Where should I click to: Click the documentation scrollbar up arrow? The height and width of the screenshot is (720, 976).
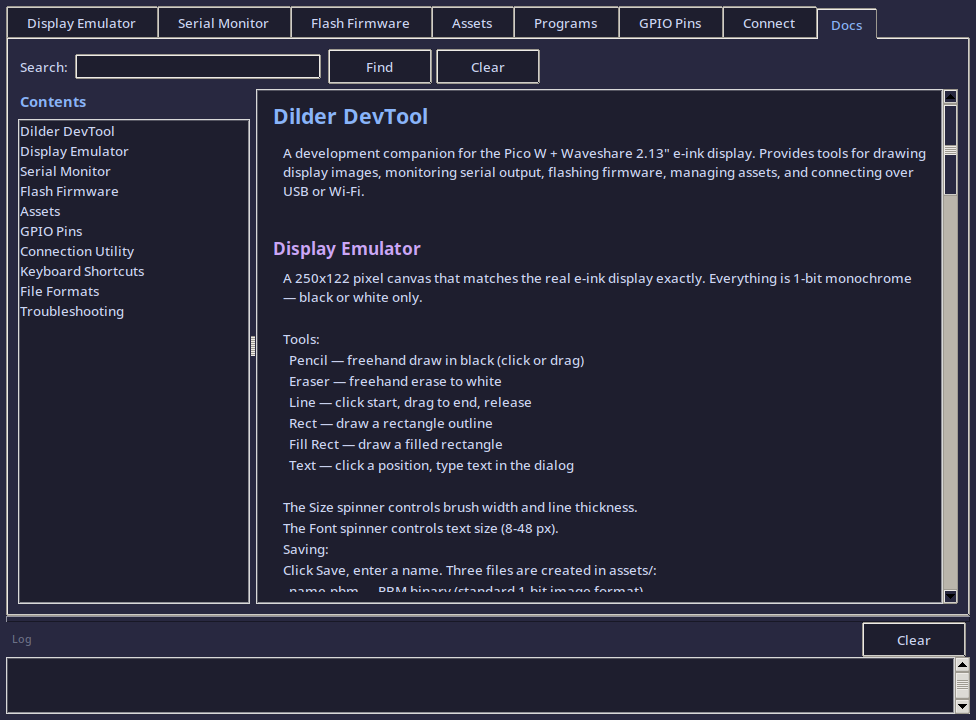coord(949,98)
